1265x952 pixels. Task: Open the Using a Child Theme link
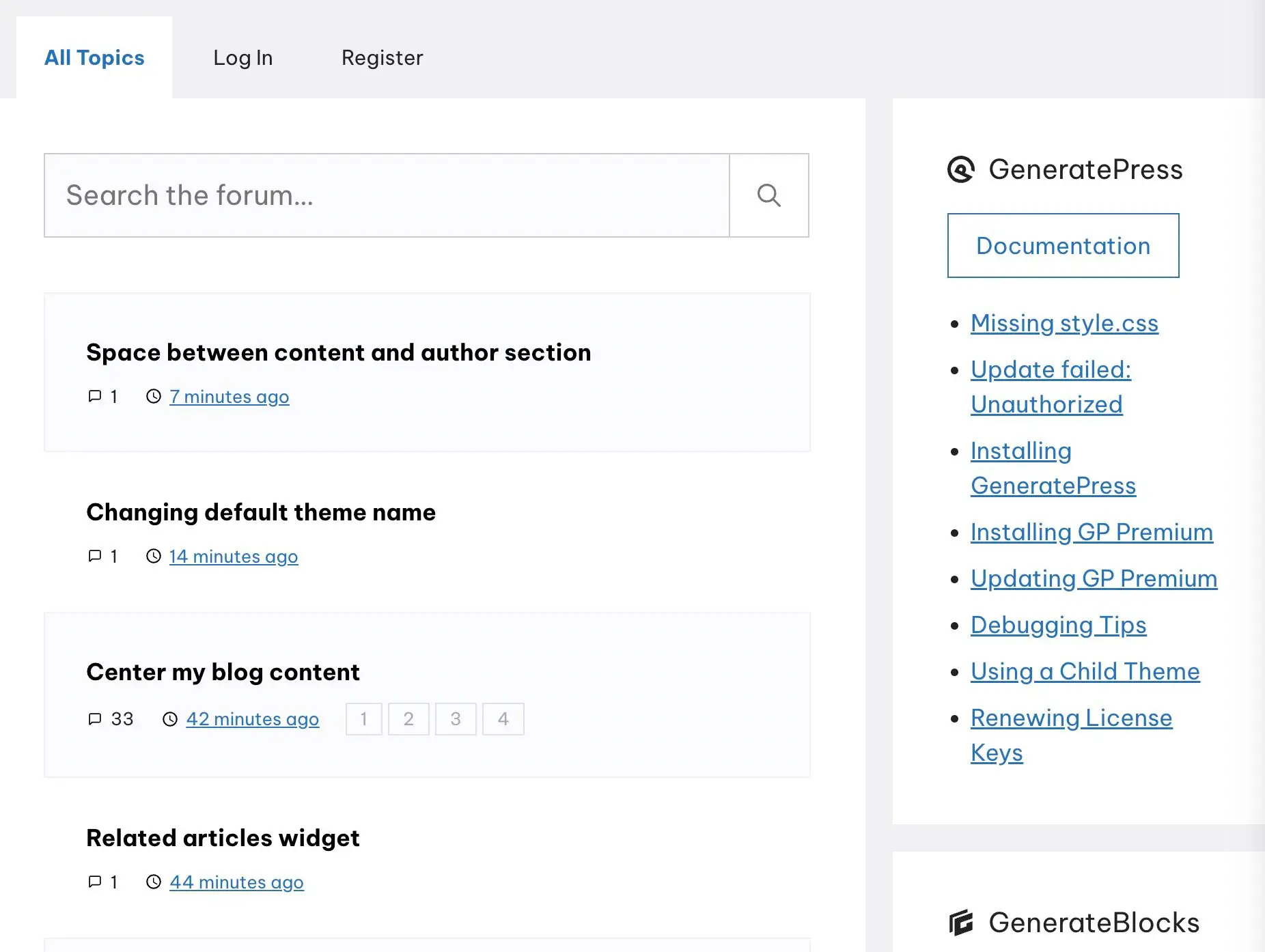pos(1085,671)
